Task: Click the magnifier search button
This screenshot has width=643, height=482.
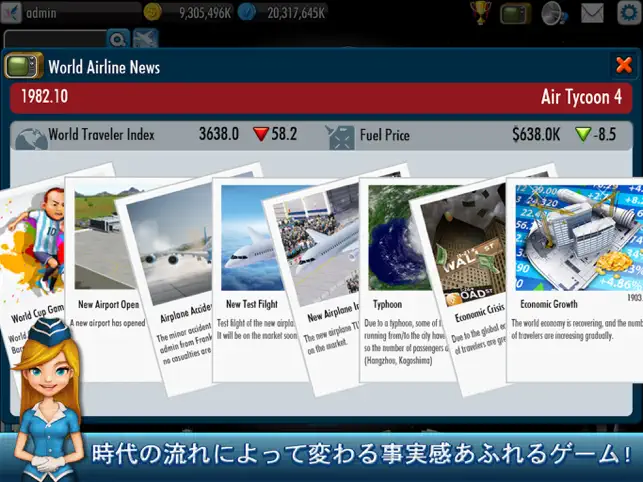Action: (x=118, y=39)
